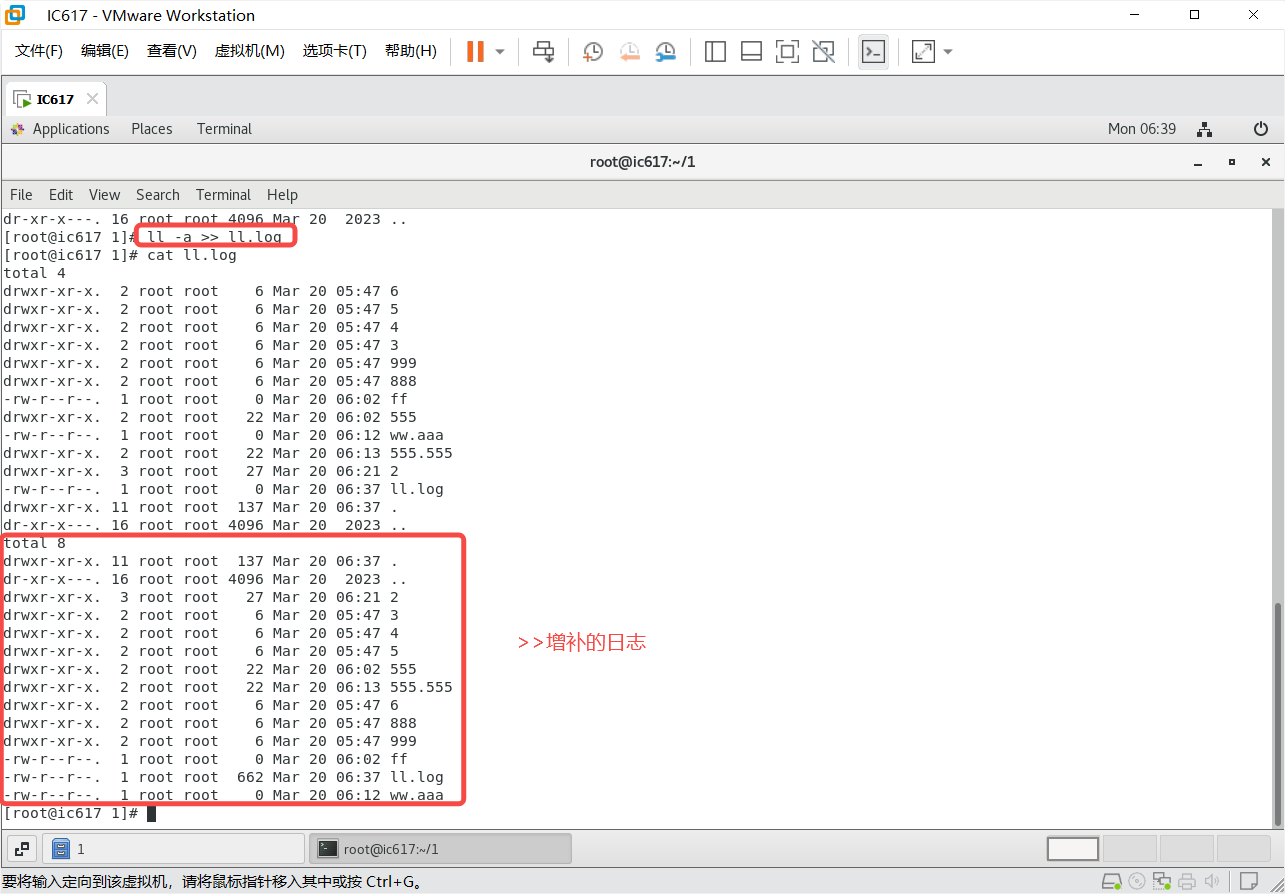Screen dimensions: 1285x894
Task: Click the wired network icon in the GNOME panel
Action: click(x=1205, y=129)
